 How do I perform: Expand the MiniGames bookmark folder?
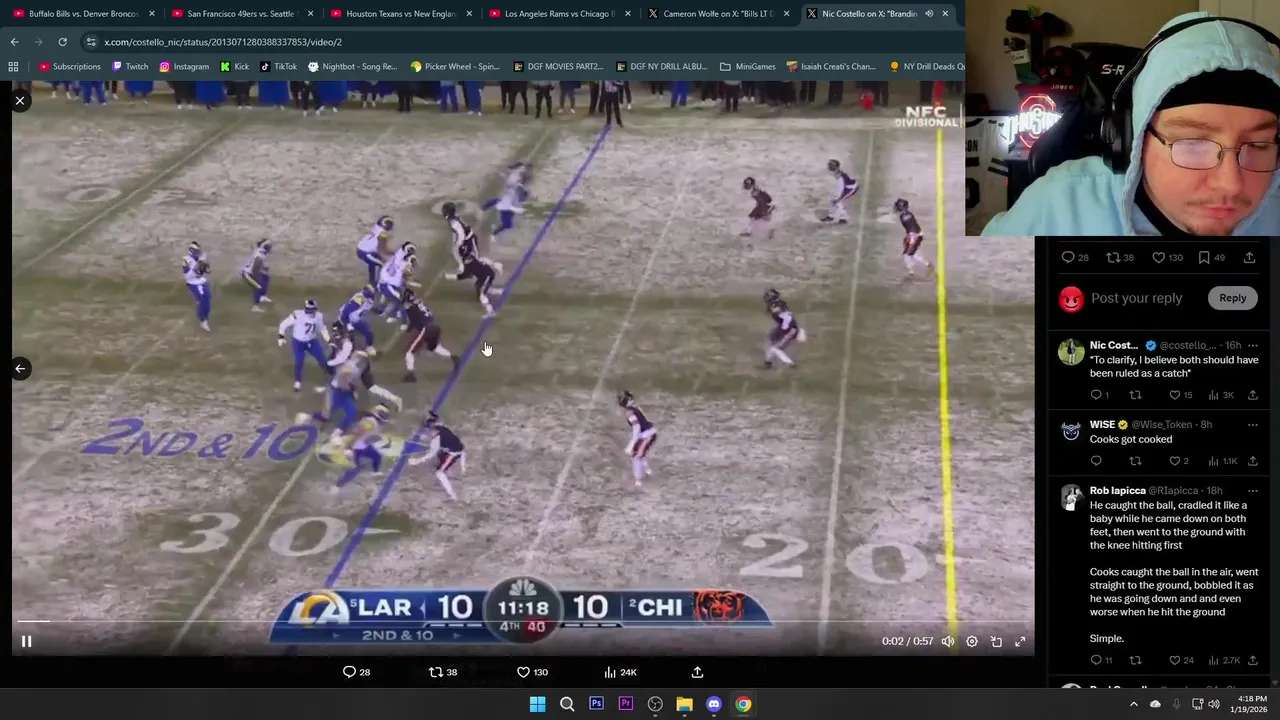(x=747, y=67)
